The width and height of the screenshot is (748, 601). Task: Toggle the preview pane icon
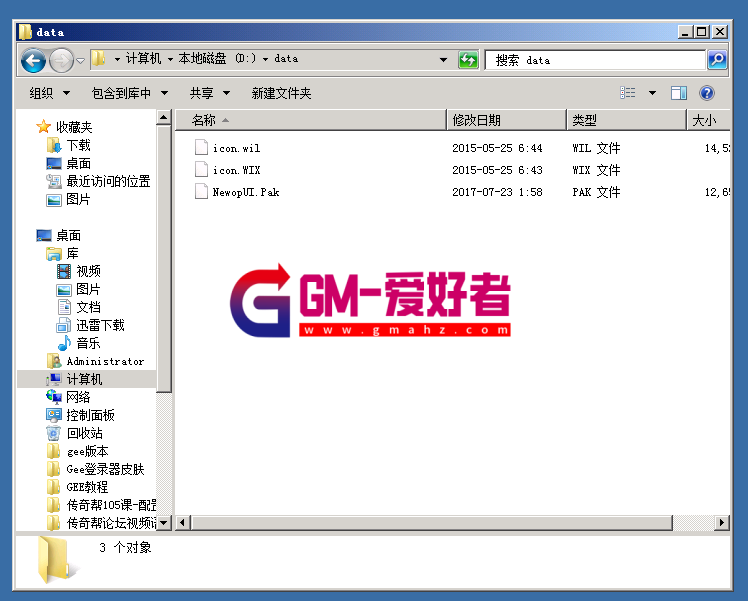pos(678,93)
